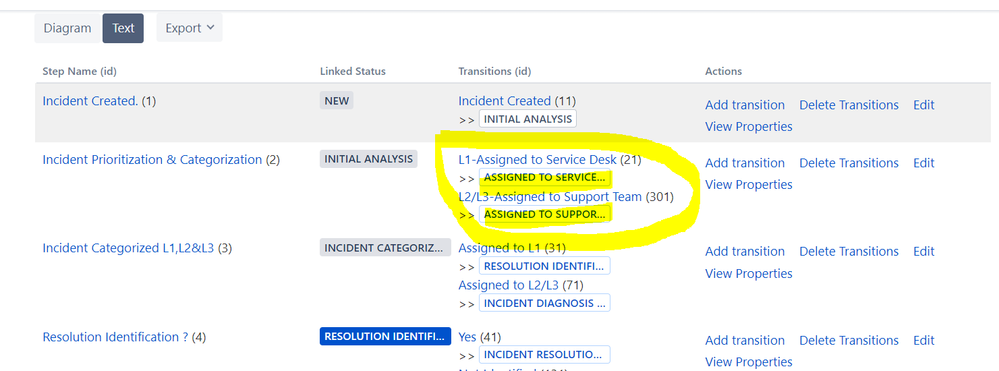View Properties of Incident Categorized step
The image size is (999, 371).
coord(749,273)
